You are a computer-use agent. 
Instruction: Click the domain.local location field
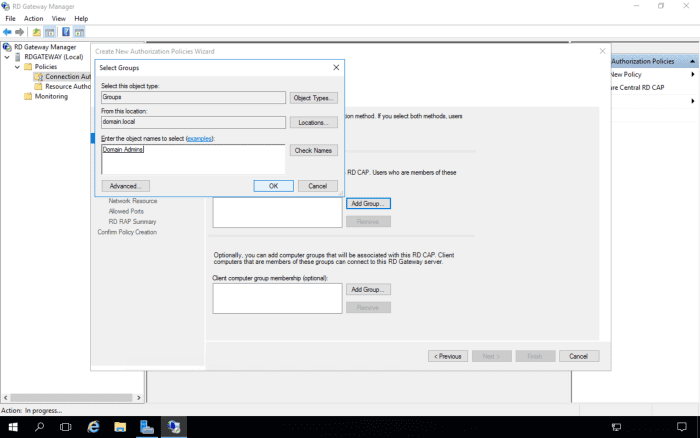pos(193,122)
